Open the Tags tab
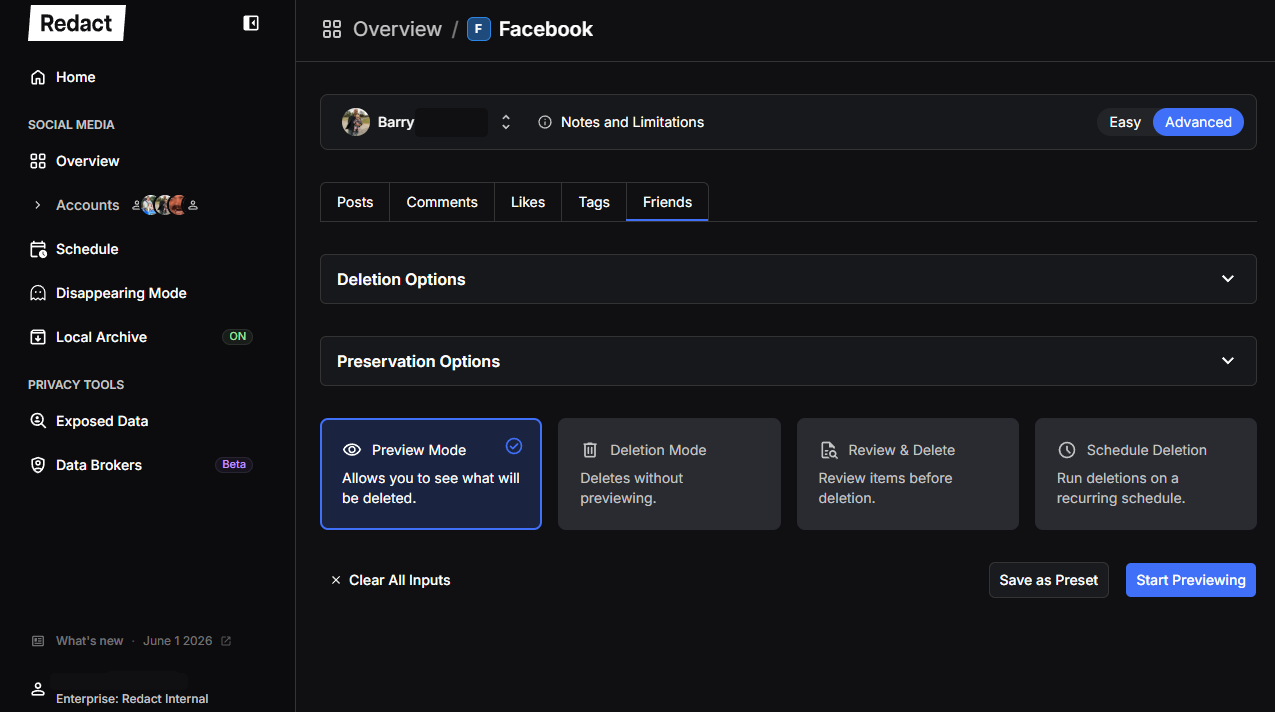 pyautogui.click(x=594, y=202)
